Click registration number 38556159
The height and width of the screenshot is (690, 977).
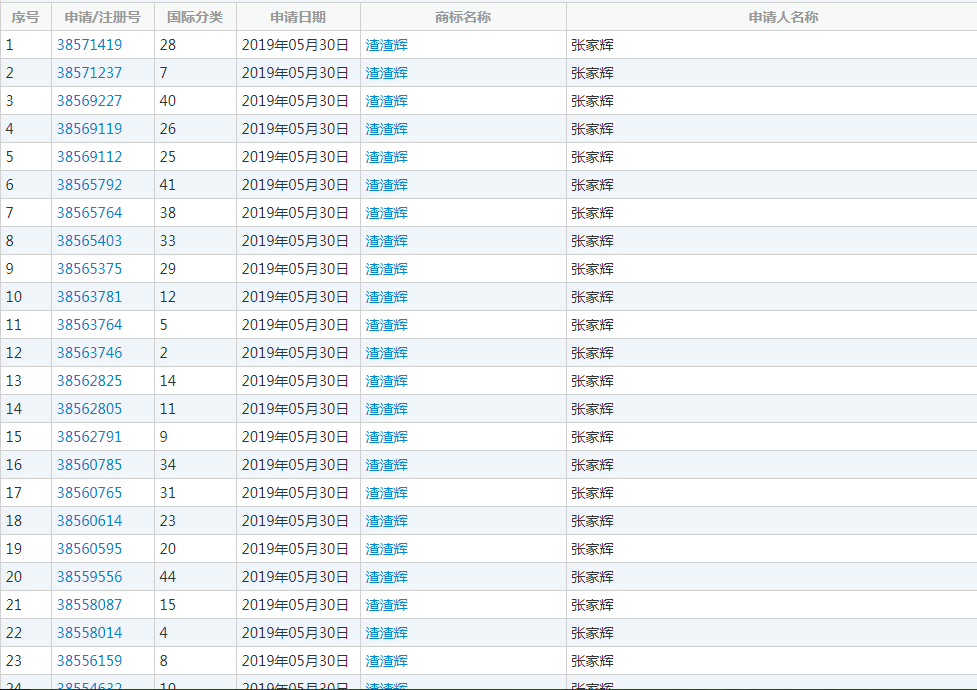tap(89, 661)
